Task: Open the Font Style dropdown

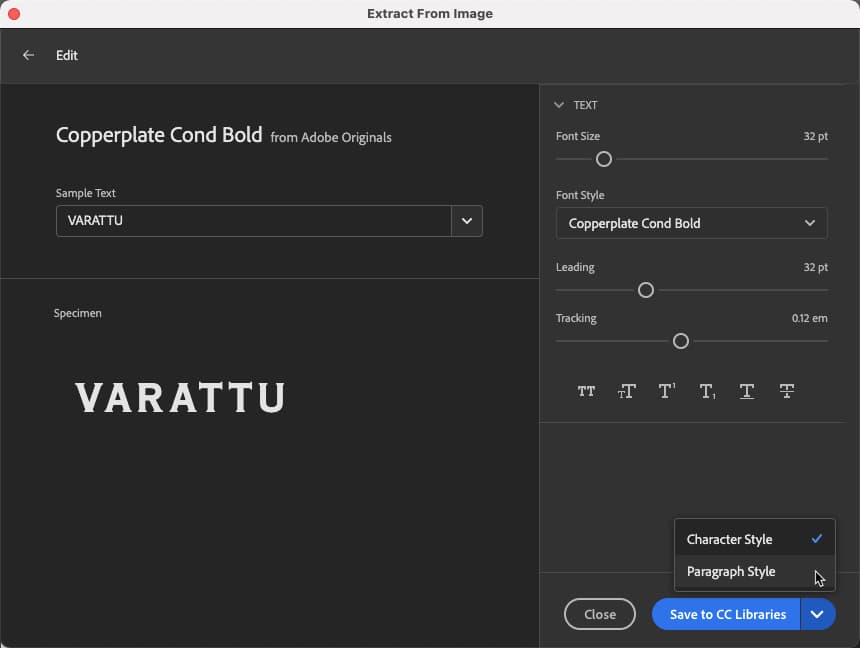Action: pyautogui.click(x=692, y=223)
